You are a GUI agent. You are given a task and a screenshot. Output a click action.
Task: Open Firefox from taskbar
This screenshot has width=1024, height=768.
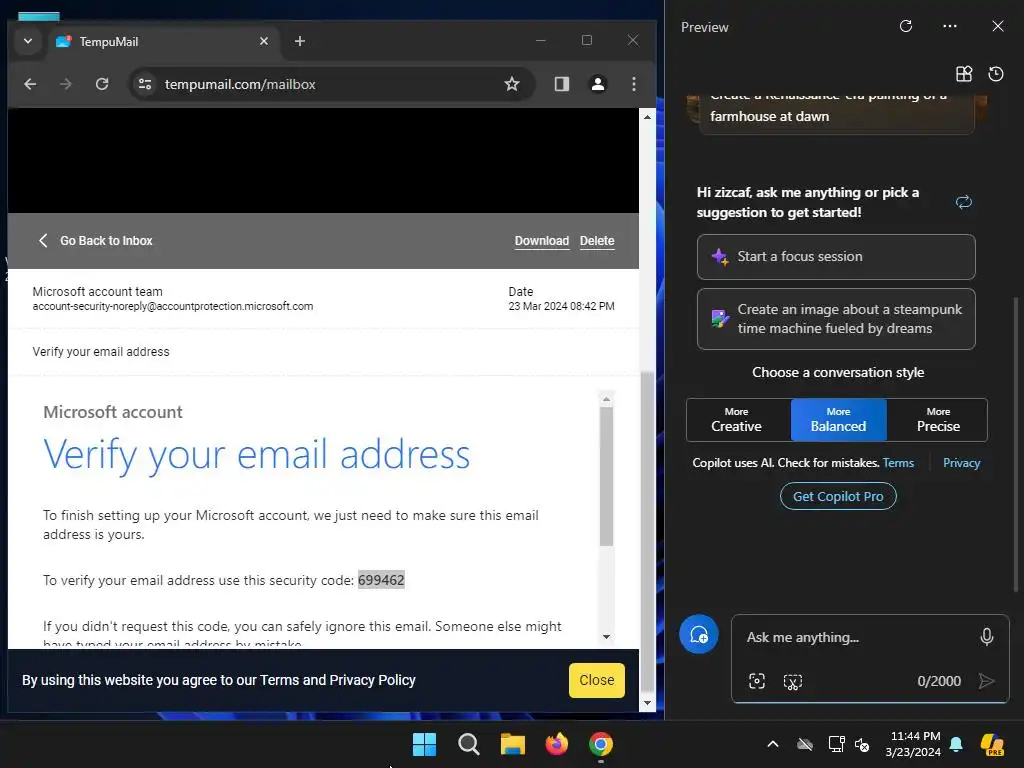click(x=556, y=744)
